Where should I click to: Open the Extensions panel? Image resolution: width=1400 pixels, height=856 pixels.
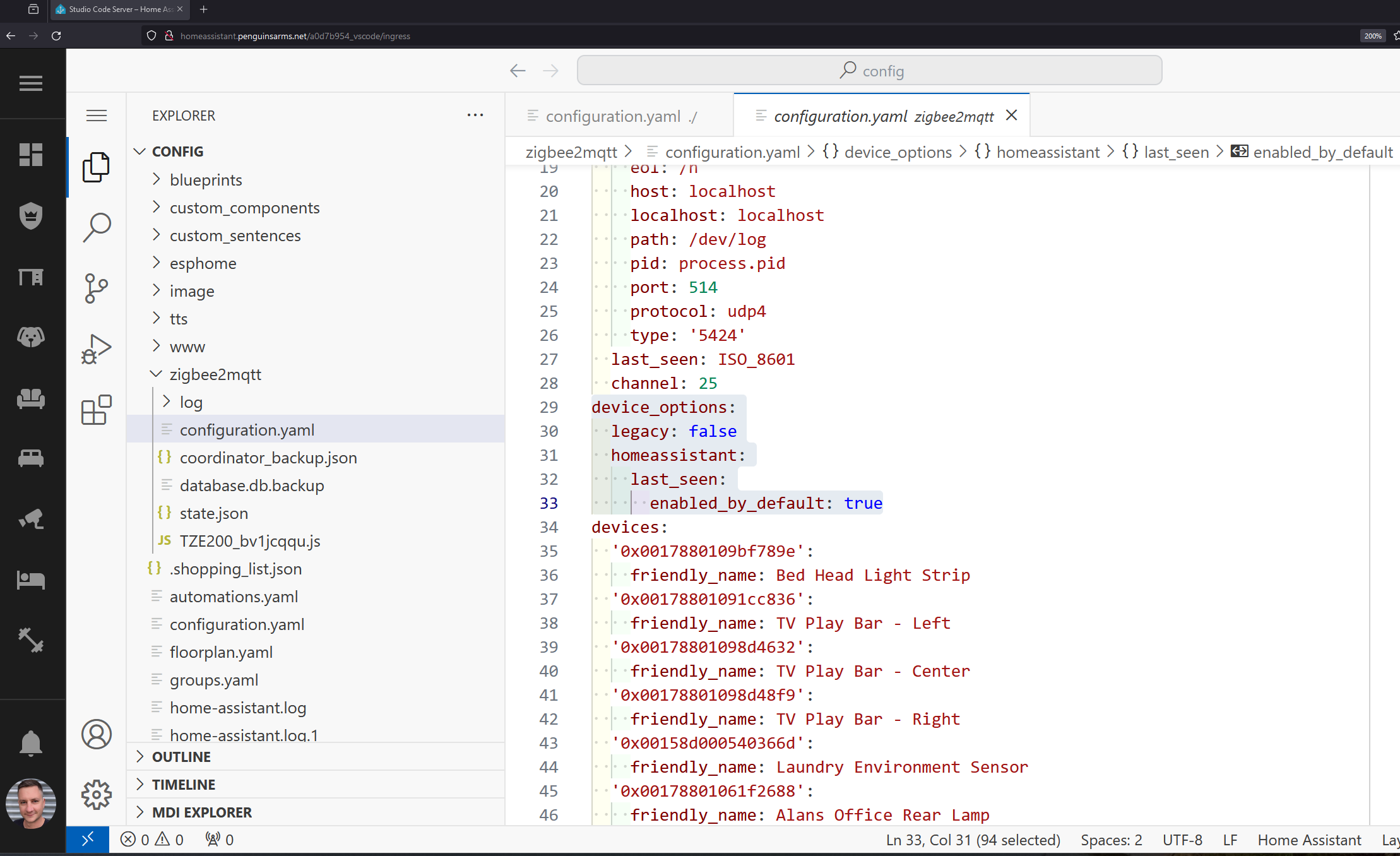[x=96, y=410]
